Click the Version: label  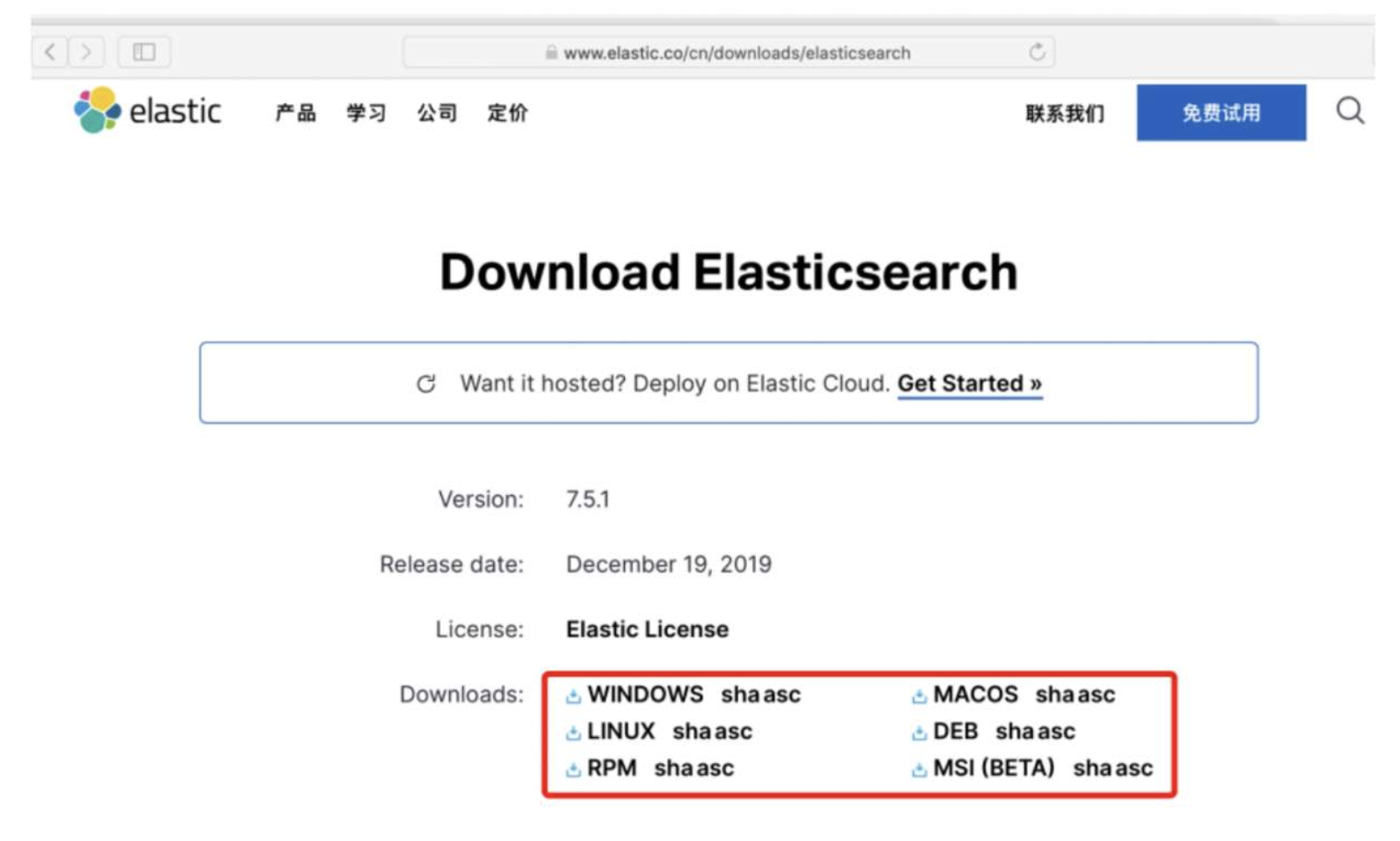481,500
